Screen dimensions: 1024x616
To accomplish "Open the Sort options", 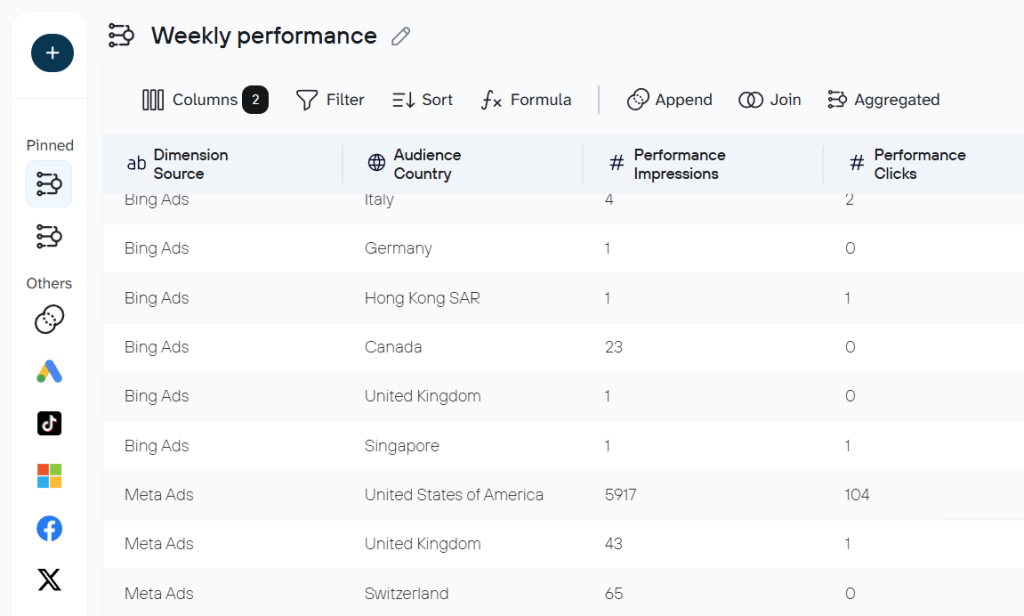I will click(x=422, y=100).
